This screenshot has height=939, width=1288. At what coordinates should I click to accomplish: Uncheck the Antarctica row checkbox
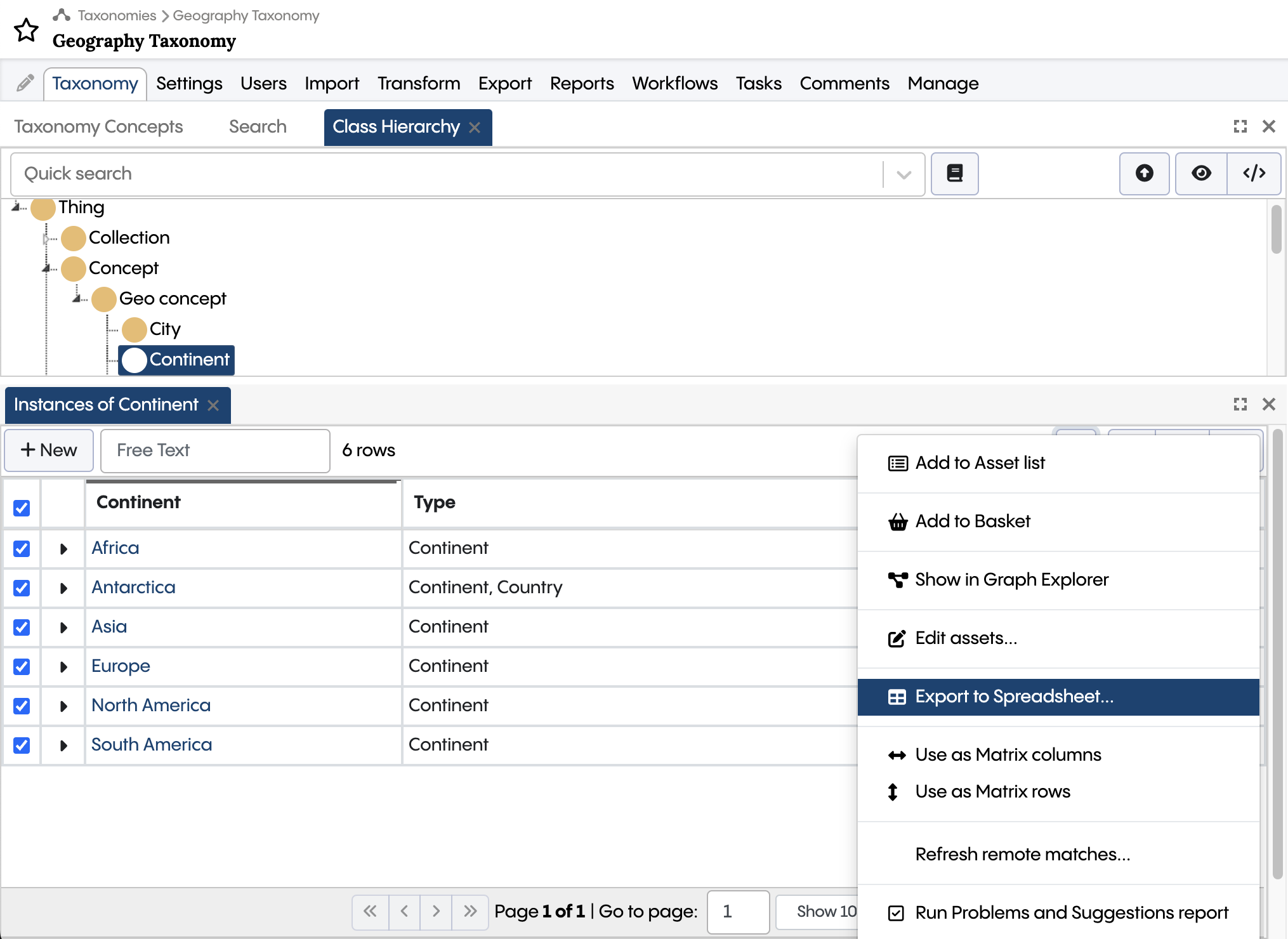[x=22, y=588]
